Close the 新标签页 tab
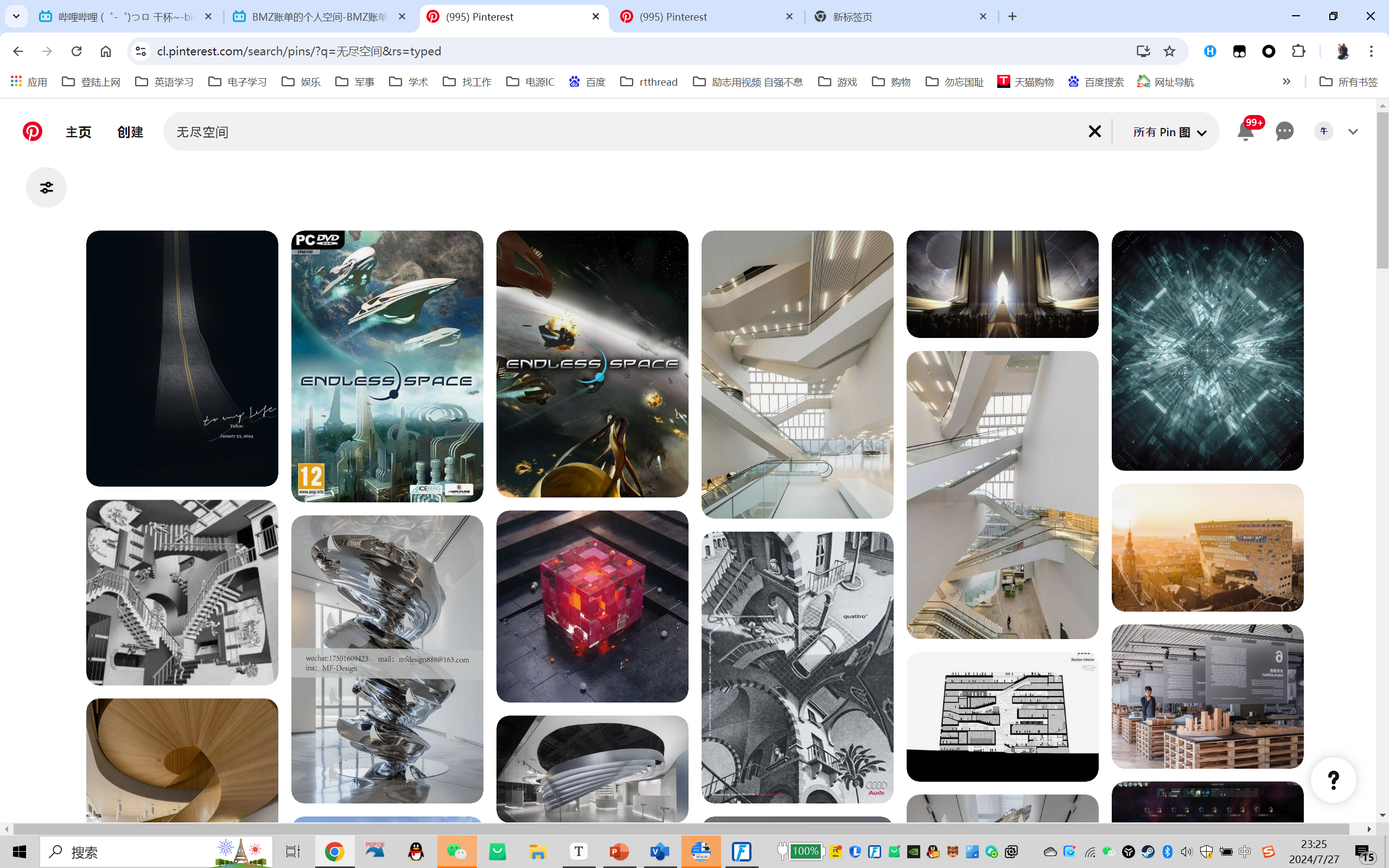1389x868 pixels. click(x=983, y=17)
